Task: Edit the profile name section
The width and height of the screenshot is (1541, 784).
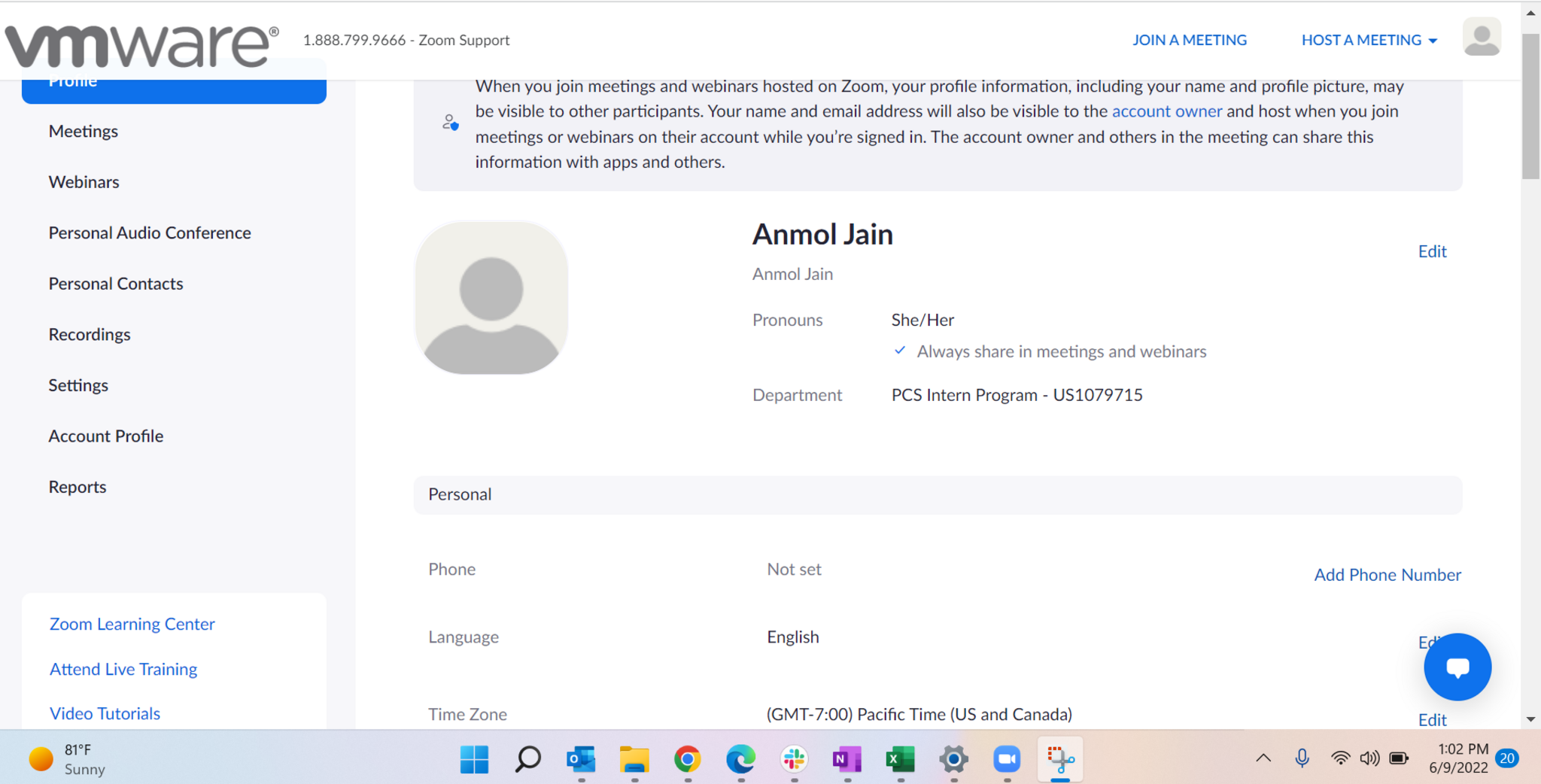Action: (1432, 251)
